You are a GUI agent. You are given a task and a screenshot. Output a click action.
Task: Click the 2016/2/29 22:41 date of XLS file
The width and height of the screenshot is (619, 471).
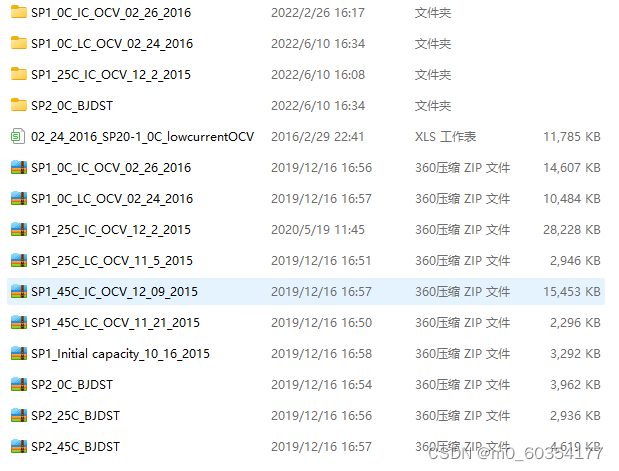317,137
